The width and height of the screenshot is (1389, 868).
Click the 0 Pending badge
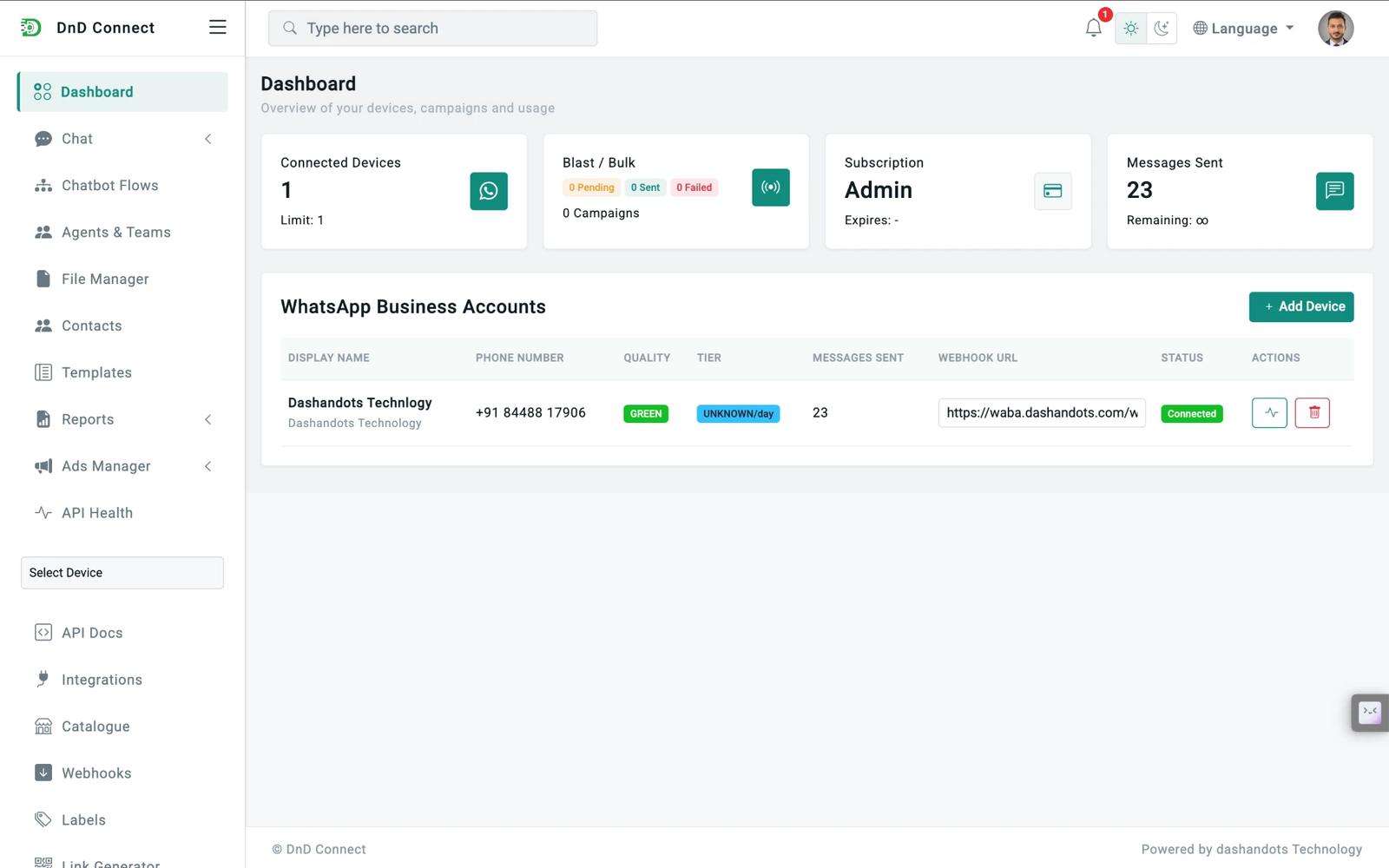(x=591, y=187)
